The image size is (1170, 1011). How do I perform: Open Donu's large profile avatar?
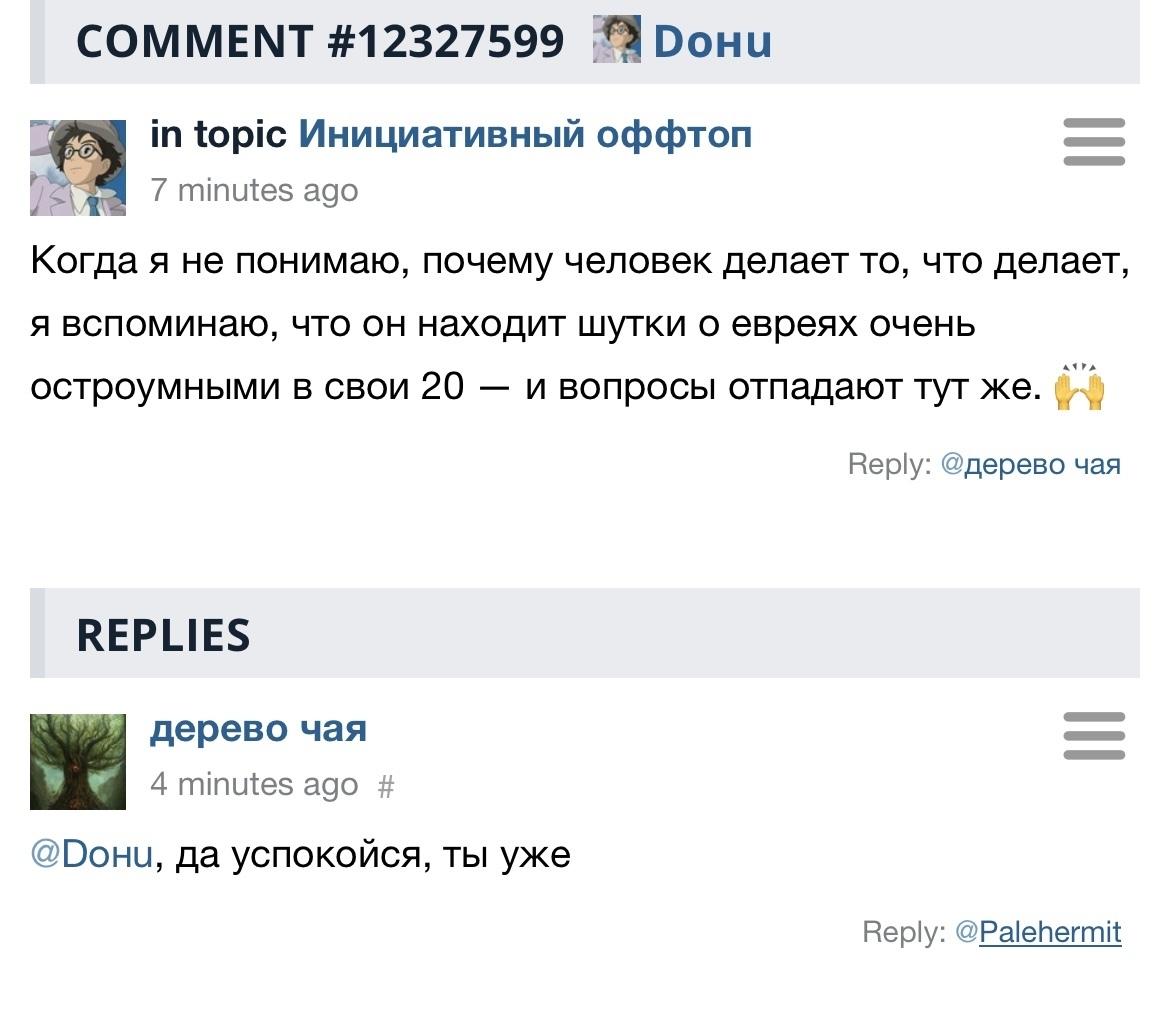[x=78, y=168]
